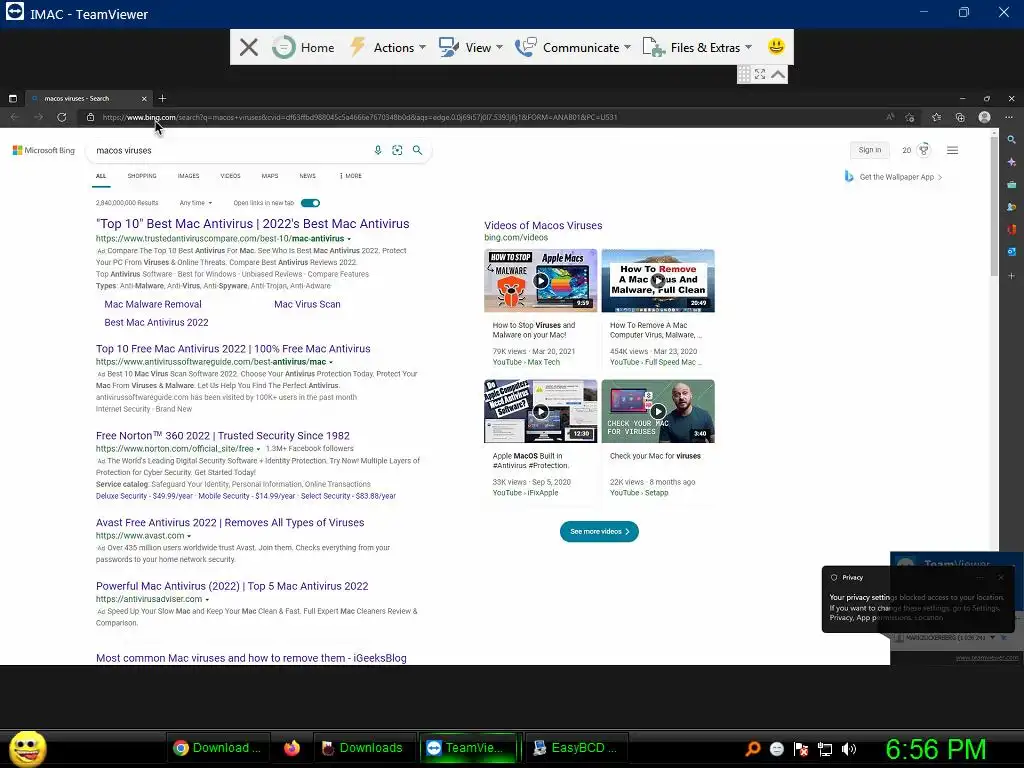Select the SHOPPING search tab
Viewport: 1024px width, 768px height.
pyautogui.click(x=142, y=176)
